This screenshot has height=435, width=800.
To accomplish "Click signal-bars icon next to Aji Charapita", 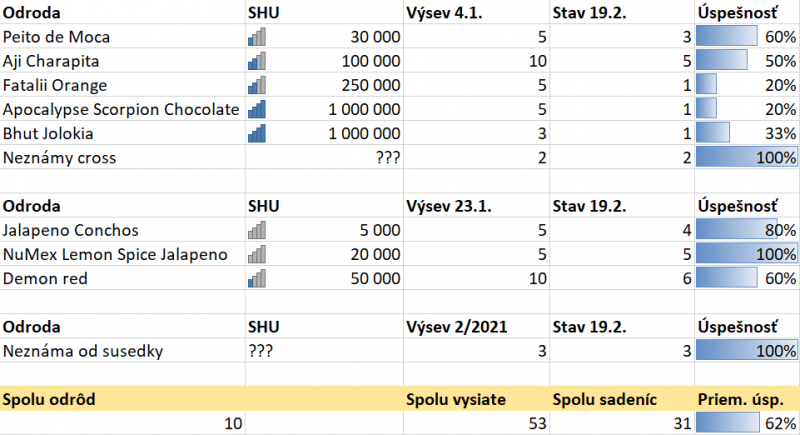I will coord(256,61).
